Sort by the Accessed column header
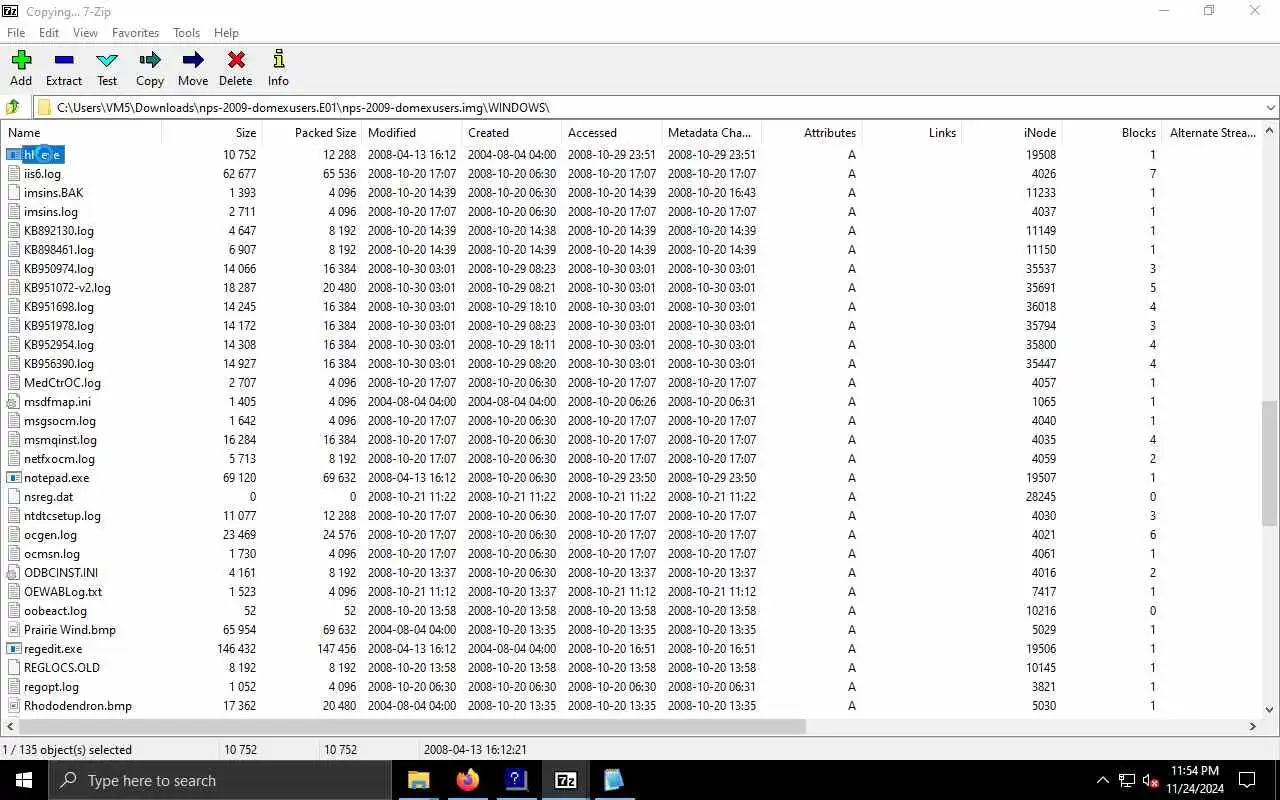The width and height of the screenshot is (1280, 800). pos(612,132)
